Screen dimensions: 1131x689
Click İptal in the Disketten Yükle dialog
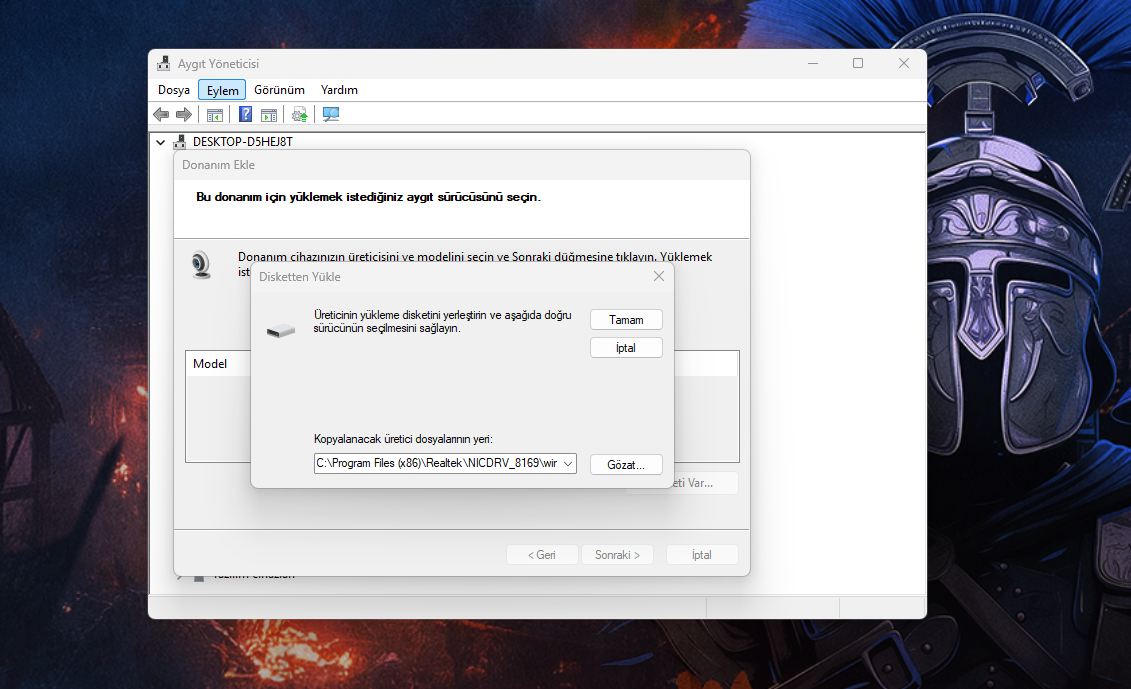pos(626,348)
